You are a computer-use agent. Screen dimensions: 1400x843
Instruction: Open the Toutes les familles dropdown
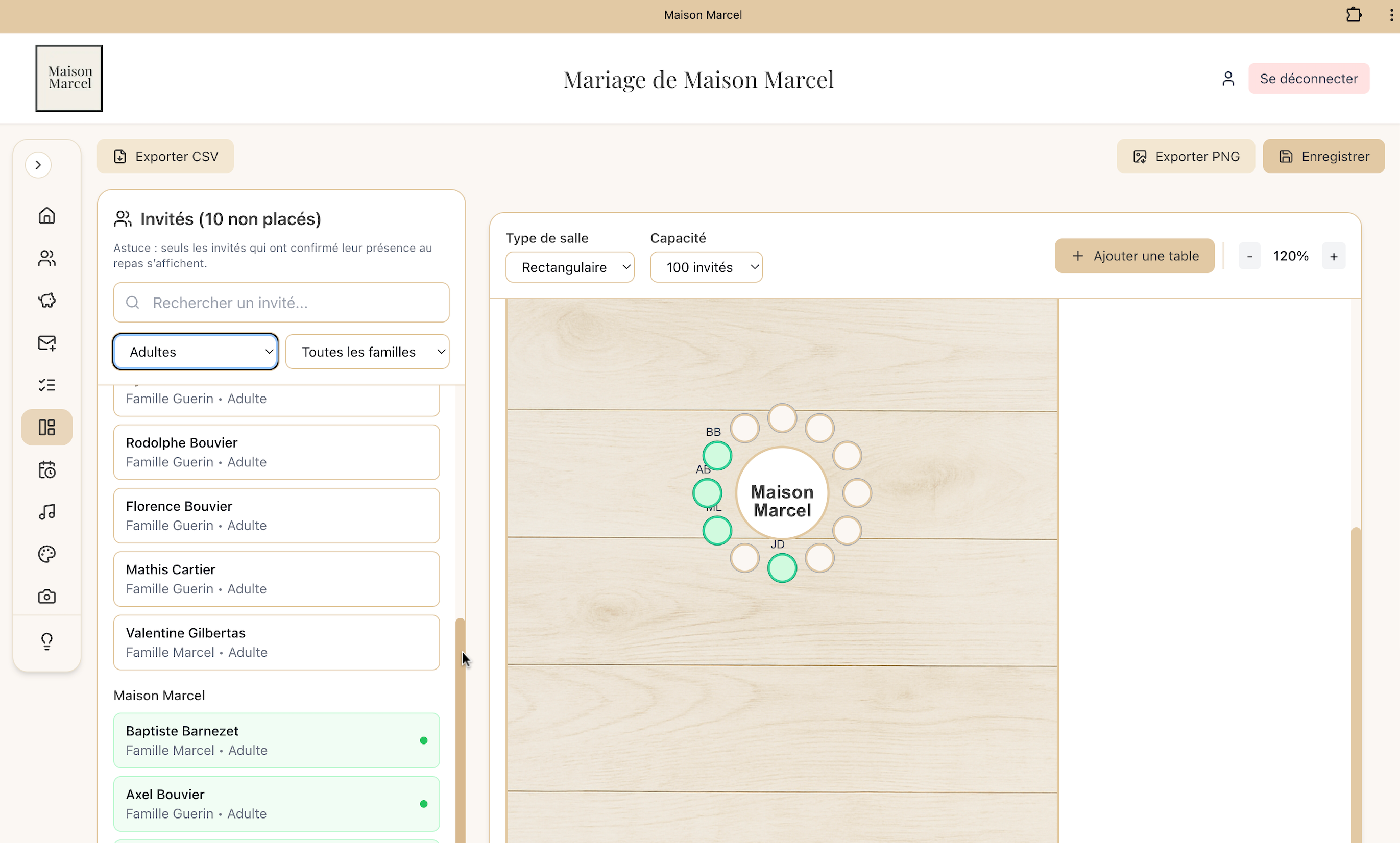[x=367, y=352]
